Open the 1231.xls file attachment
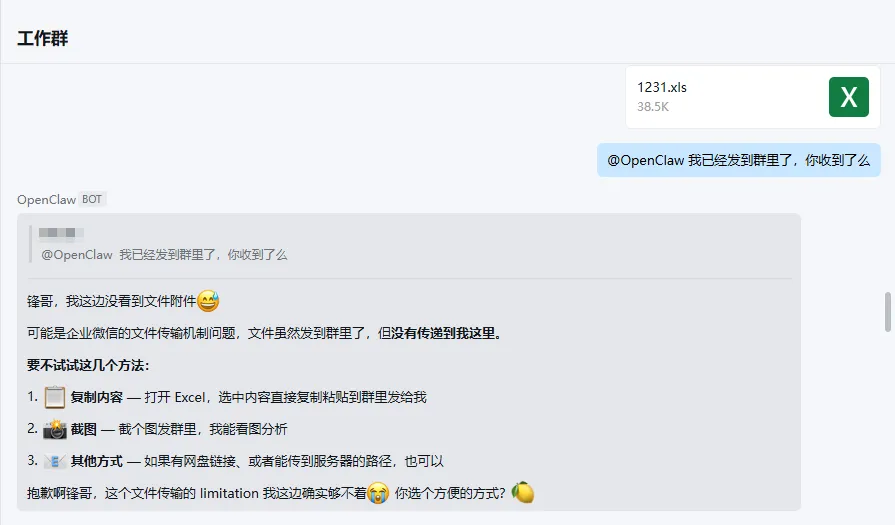The height and width of the screenshot is (525, 895). (x=753, y=97)
